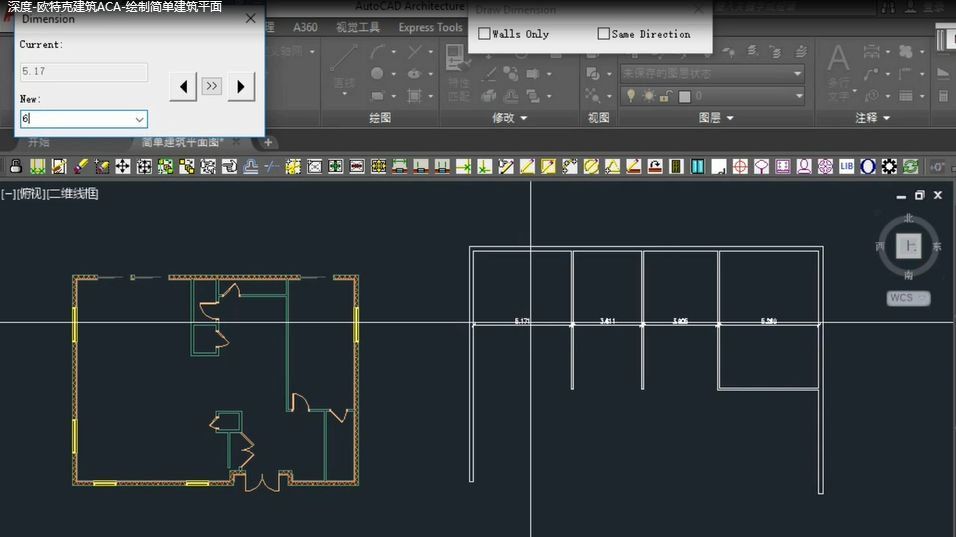956x537 pixels.
Task: Switch to the A360 ribbon tab
Action: [x=305, y=27]
